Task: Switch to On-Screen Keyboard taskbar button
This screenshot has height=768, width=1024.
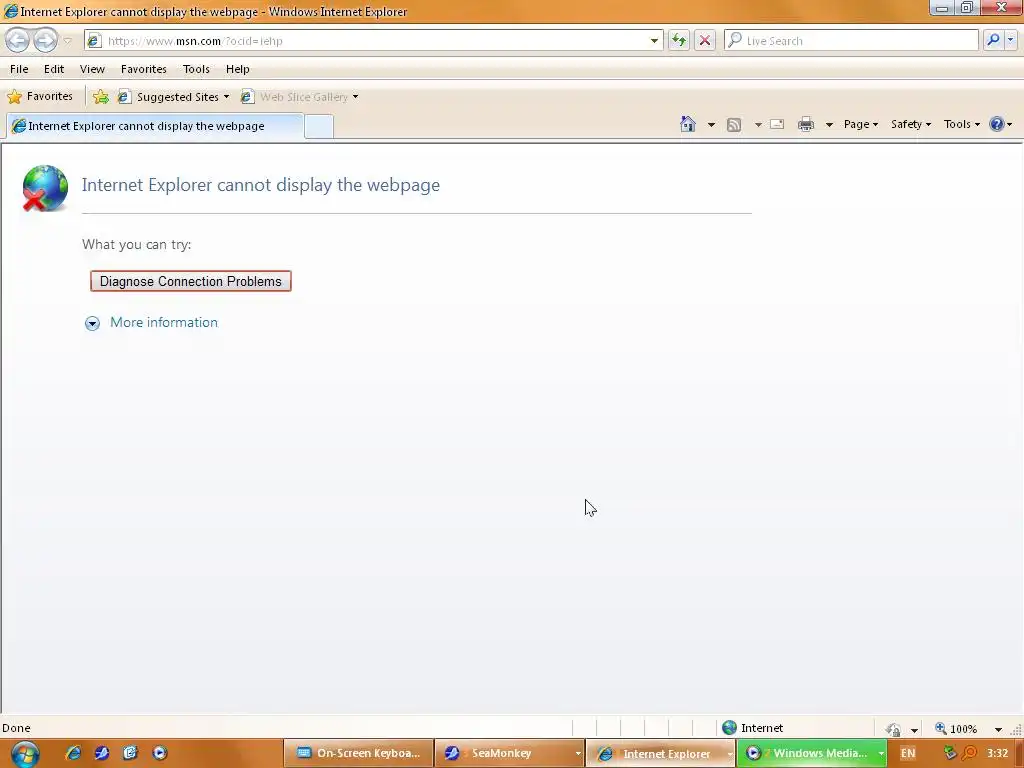Action: (x=359, y=753)
